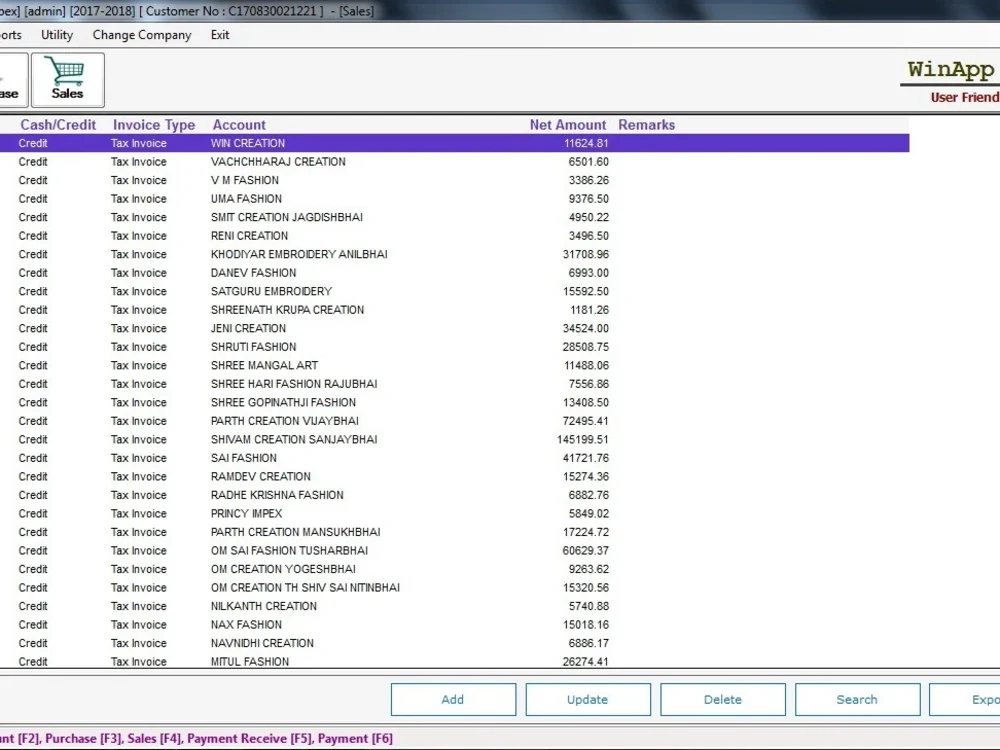Image resolution: width=1000 pixels, height=750 pixels.
Task: Select the SHREE MANGAL ART row
Action: point(454,365)
